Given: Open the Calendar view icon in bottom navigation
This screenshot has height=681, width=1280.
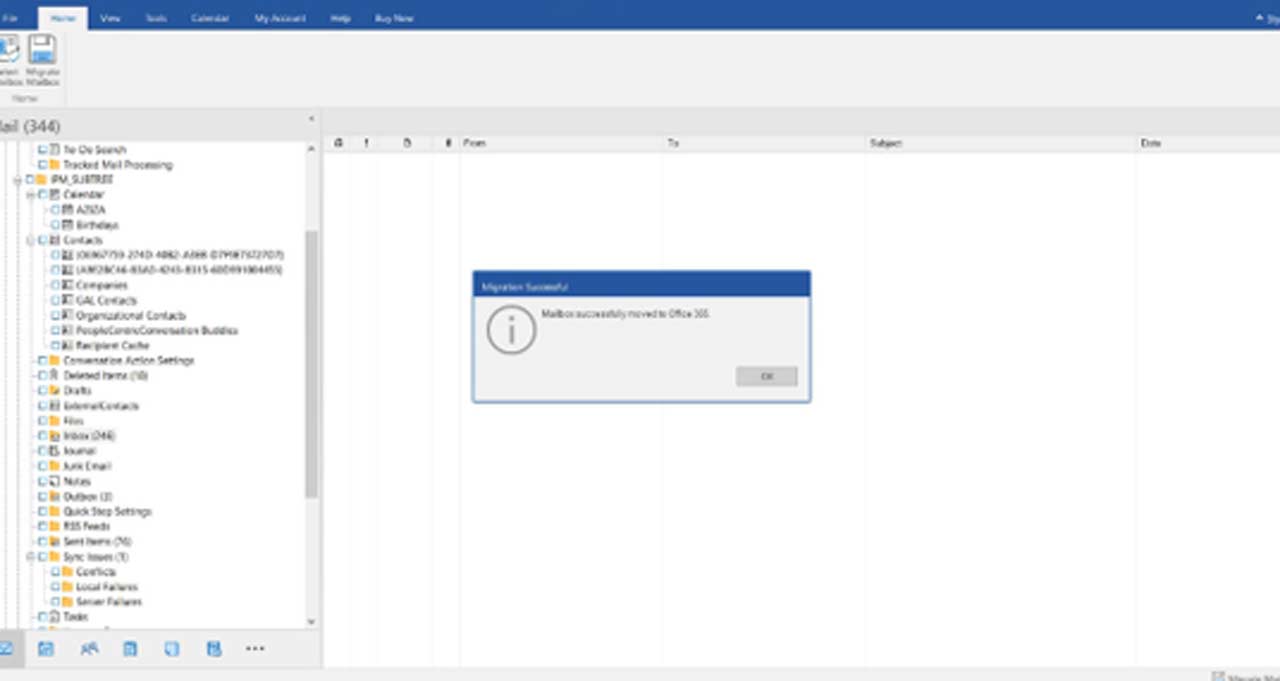Looking at the screenshot, I should [46, 649].
